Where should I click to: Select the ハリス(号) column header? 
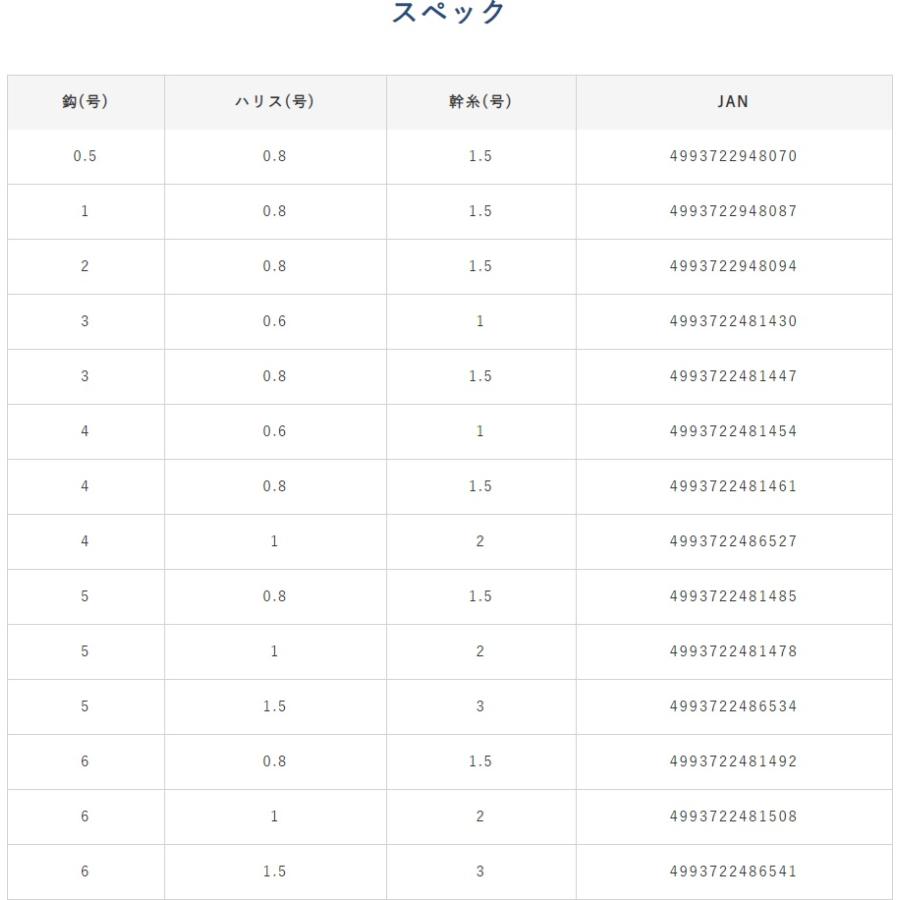click(275, 102)
